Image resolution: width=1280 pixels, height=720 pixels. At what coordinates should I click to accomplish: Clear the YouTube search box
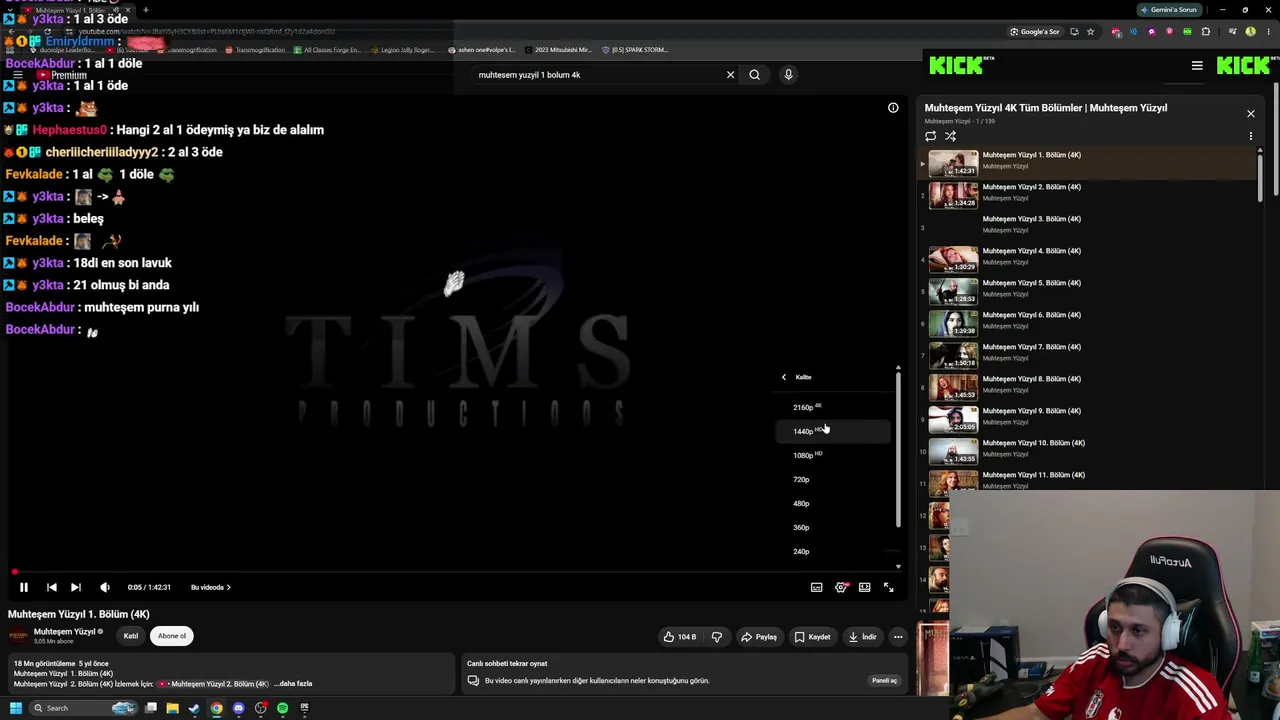coord(730,74)
